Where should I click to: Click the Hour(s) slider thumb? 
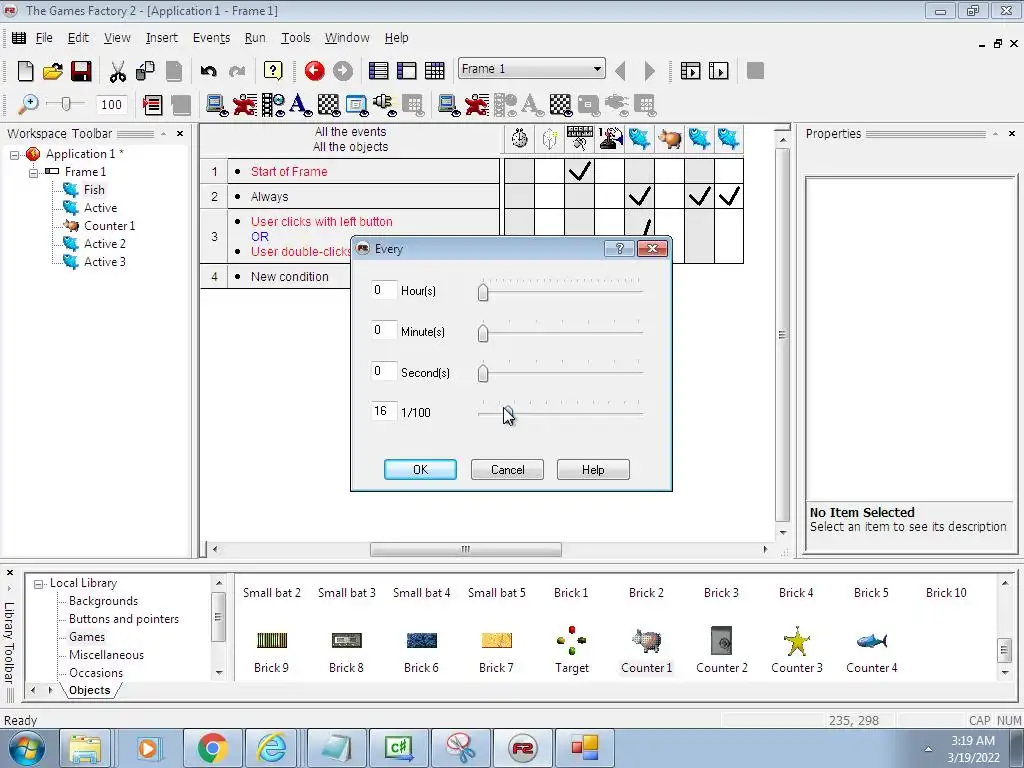pyautogui.click(x=483, y=292)
